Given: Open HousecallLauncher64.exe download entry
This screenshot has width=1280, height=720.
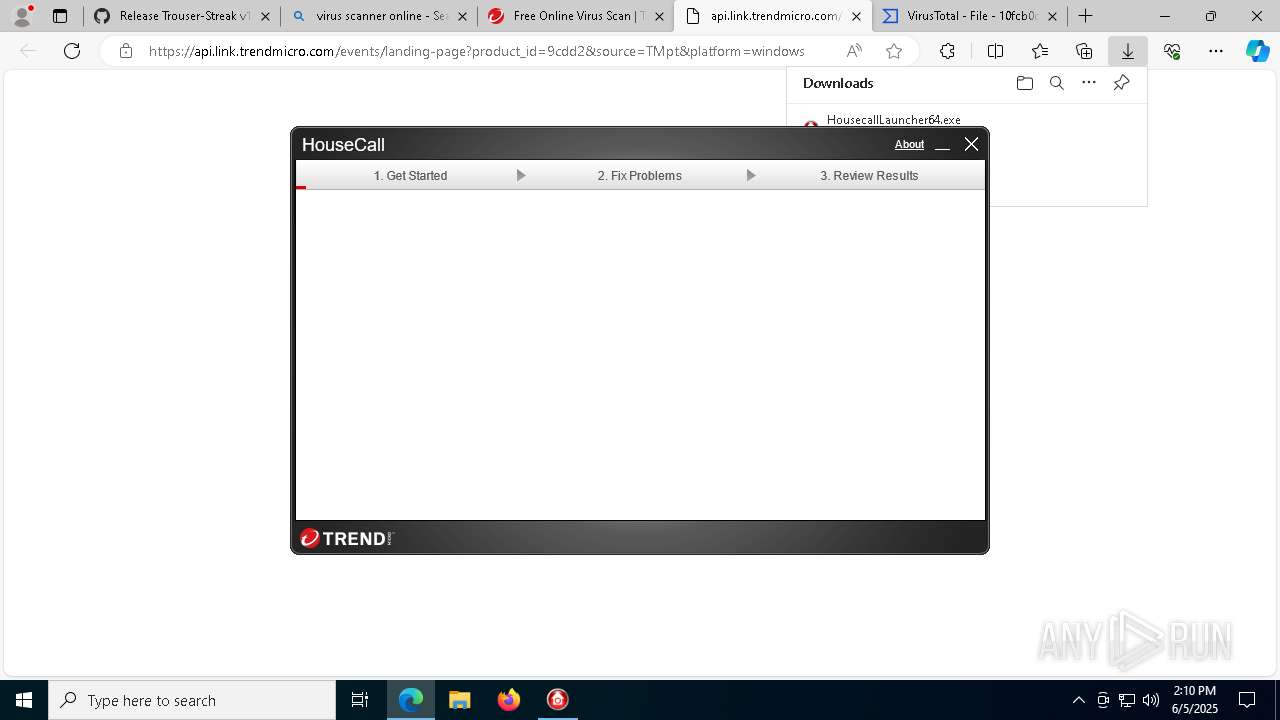Looking at the screenshot, I should point(893,120).
